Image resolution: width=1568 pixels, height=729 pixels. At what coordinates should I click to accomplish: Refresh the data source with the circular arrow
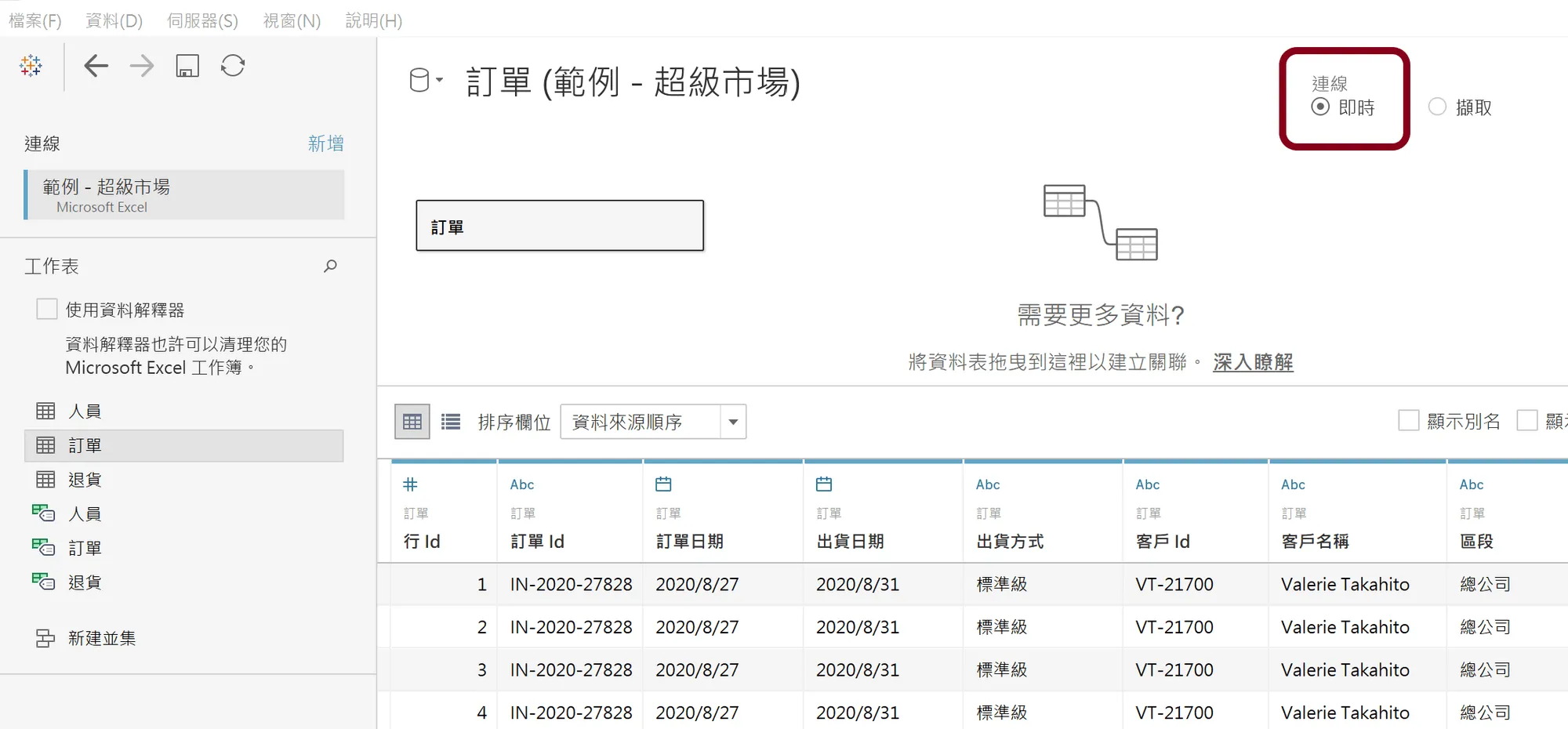click(233, 66)
